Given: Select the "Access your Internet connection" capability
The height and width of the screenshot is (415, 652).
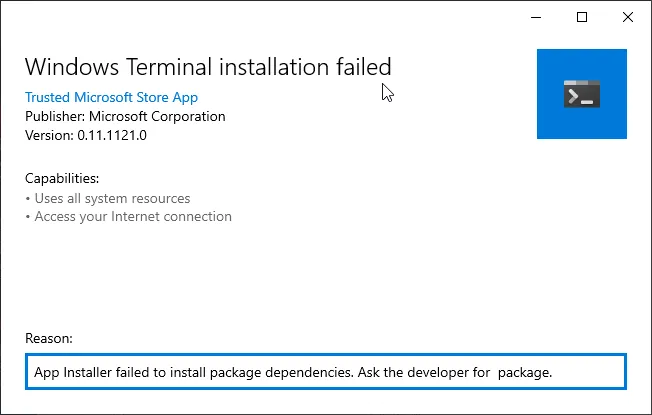Looking at the screenshot, I should [x=133, y=216].
